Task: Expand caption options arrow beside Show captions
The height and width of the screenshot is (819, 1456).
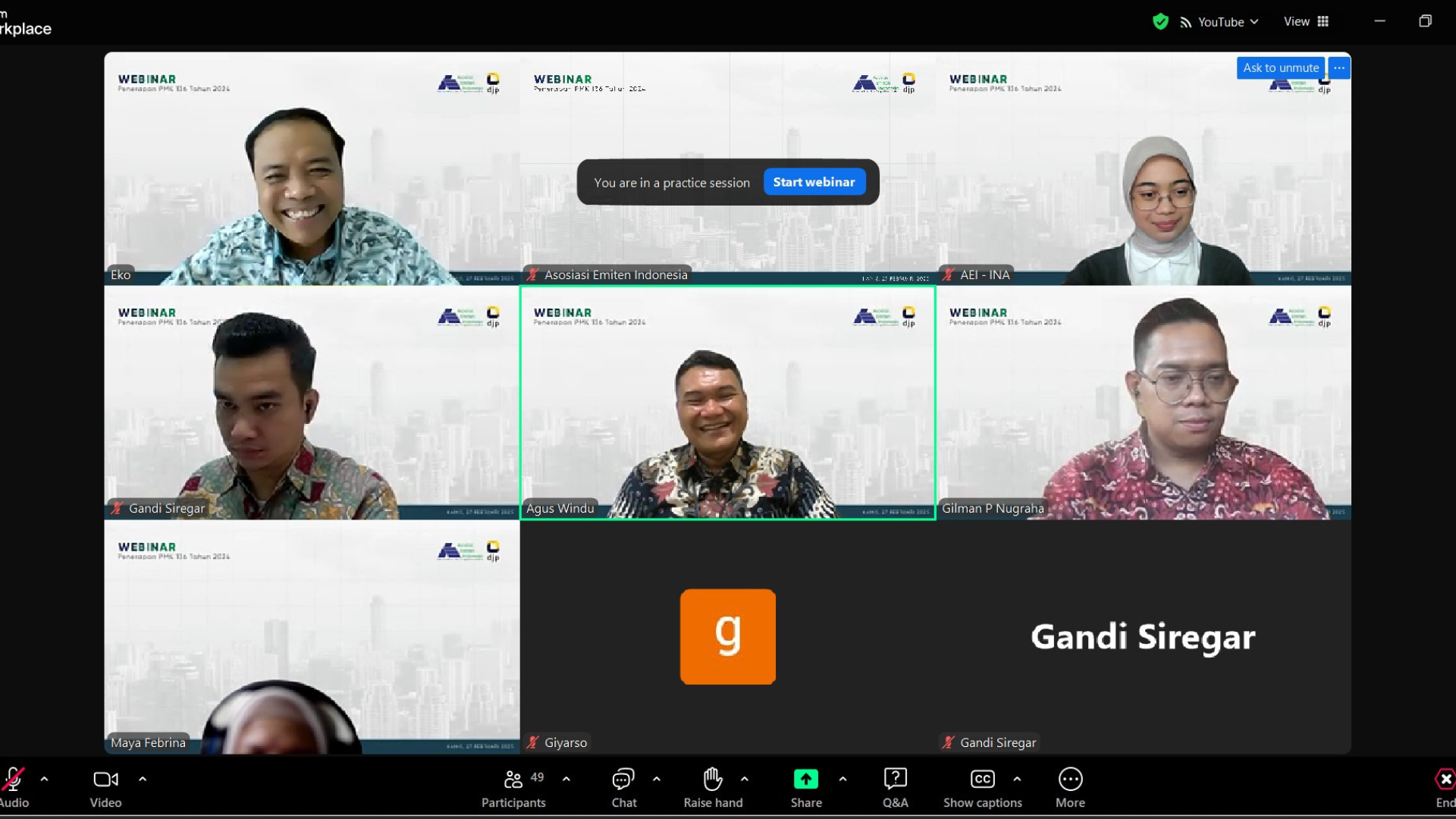Action: 1017,779
